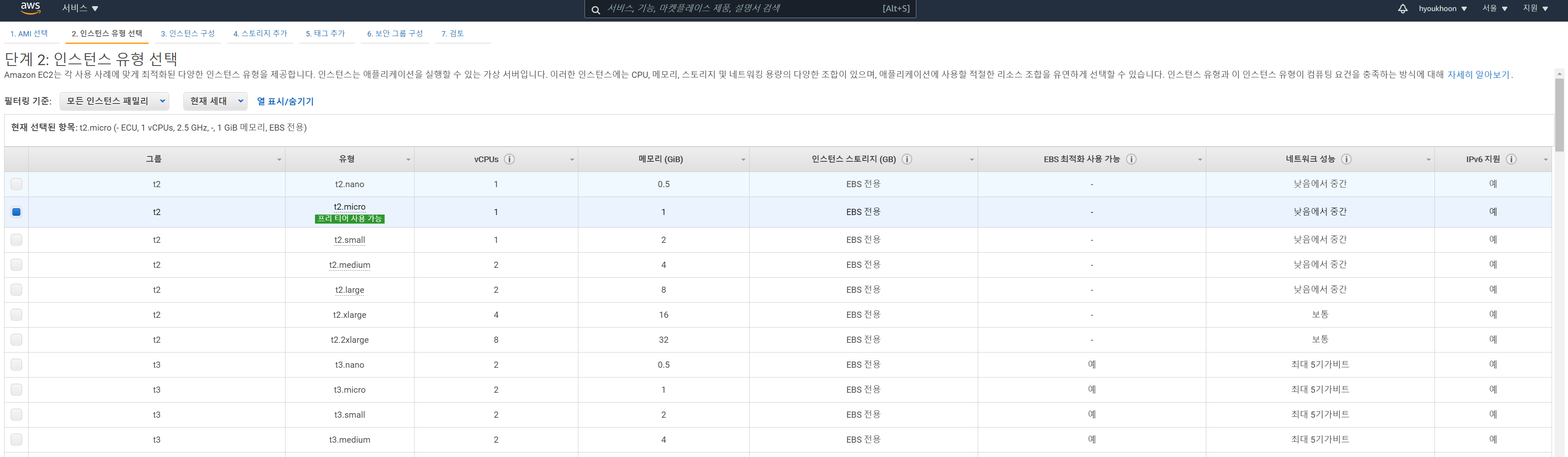Image resolution: width=1568 pixels, height=457 pixels.
Task: Open the 서비스 services menu
Action: [80, 9]
